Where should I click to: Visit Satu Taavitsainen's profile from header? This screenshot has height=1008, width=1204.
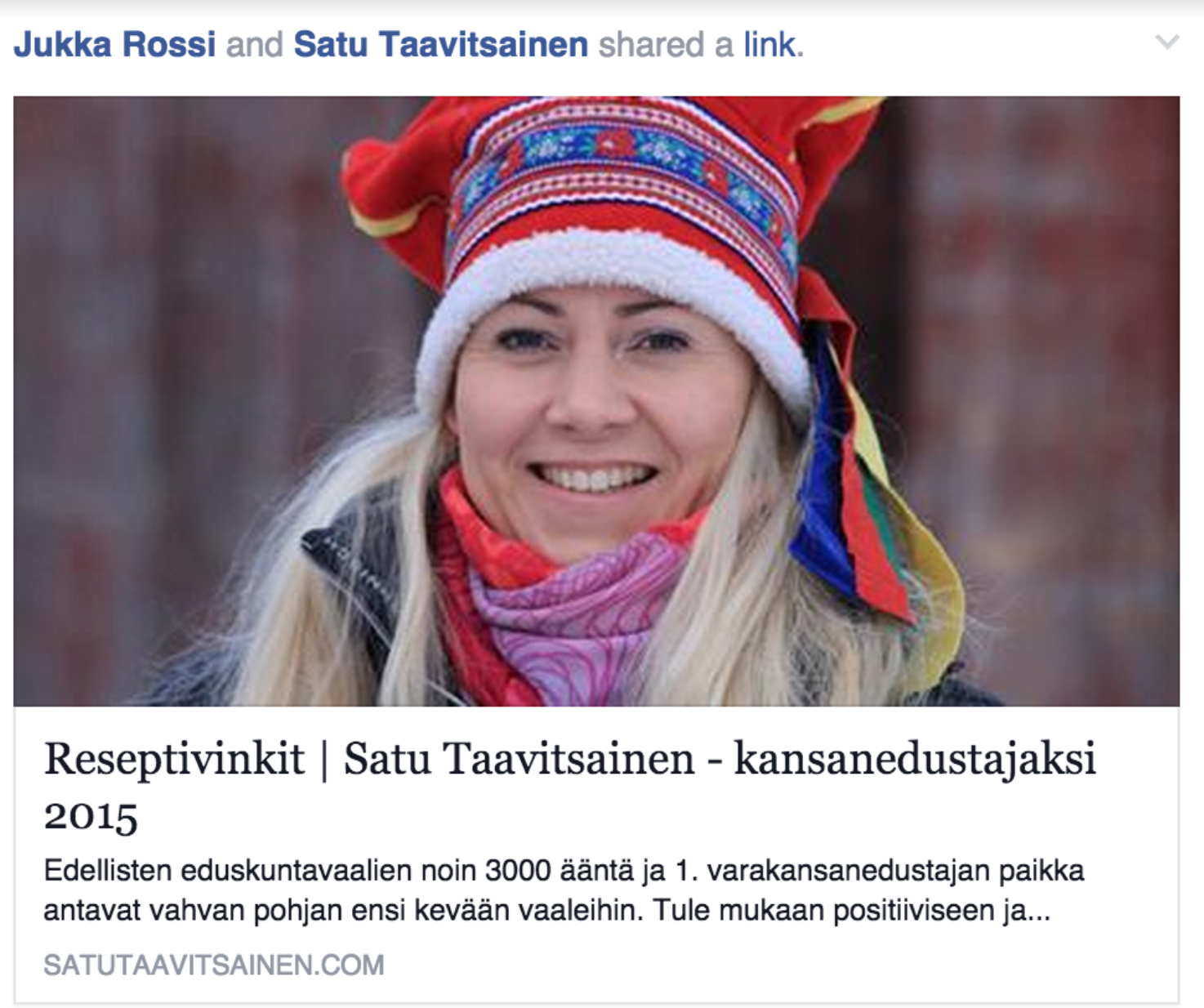pos(440,44)
